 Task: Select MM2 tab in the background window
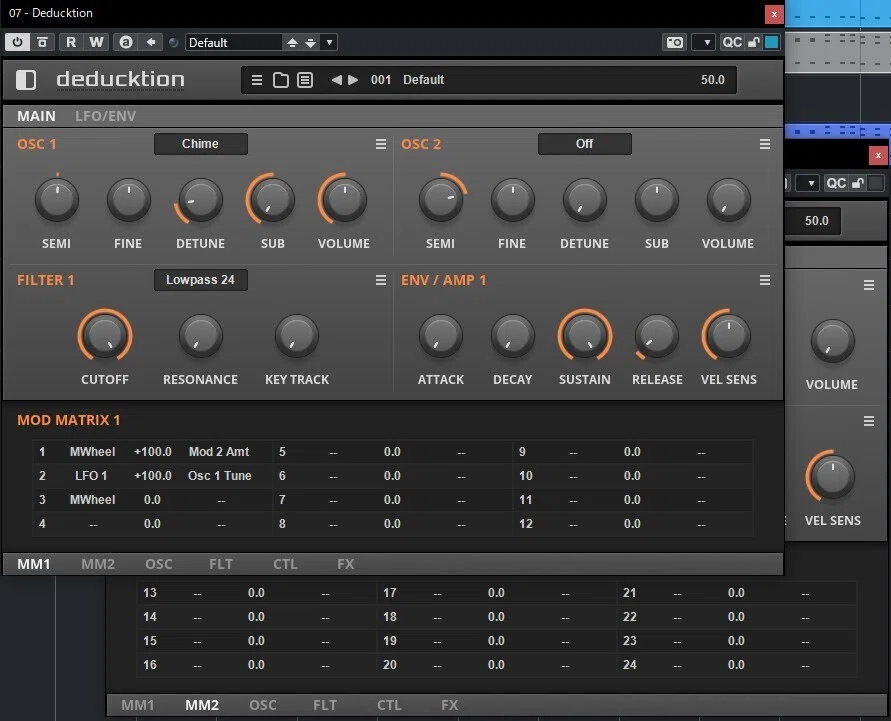pyautogui.click(x=202, y=705)
